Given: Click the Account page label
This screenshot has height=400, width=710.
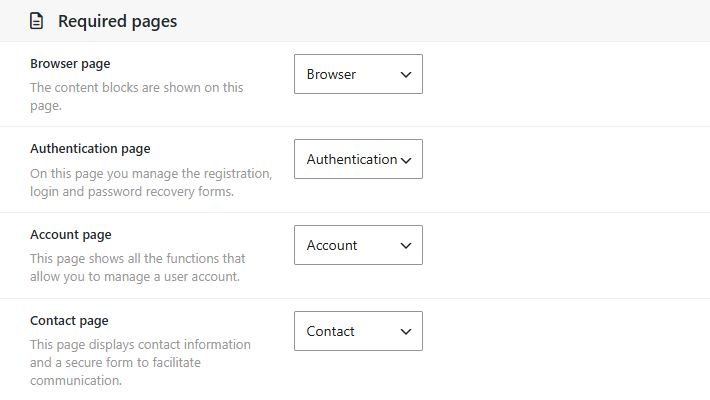Looking at the screenshot, I should [71, 235].
